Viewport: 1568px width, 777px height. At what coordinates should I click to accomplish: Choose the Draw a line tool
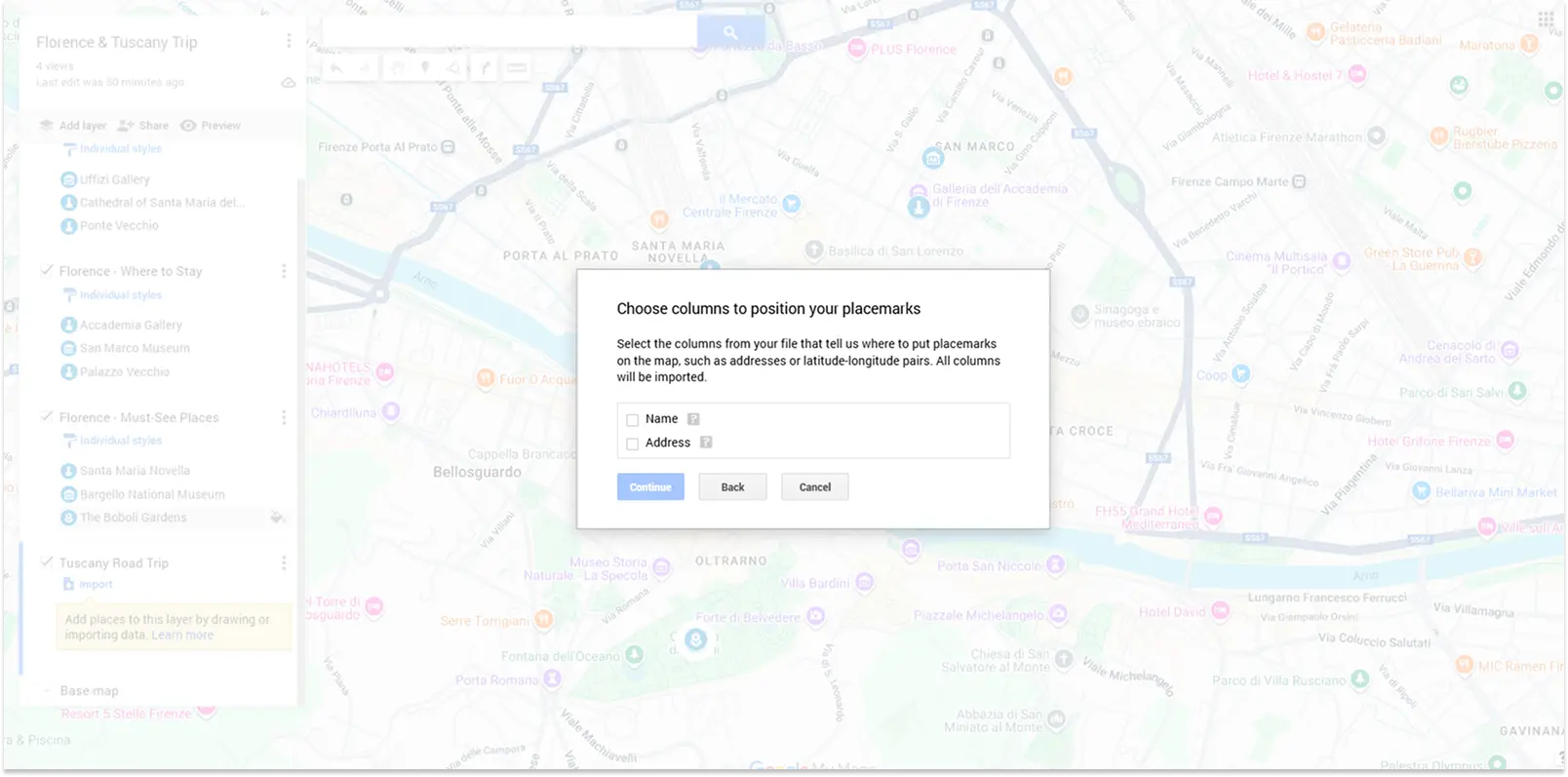453,68
